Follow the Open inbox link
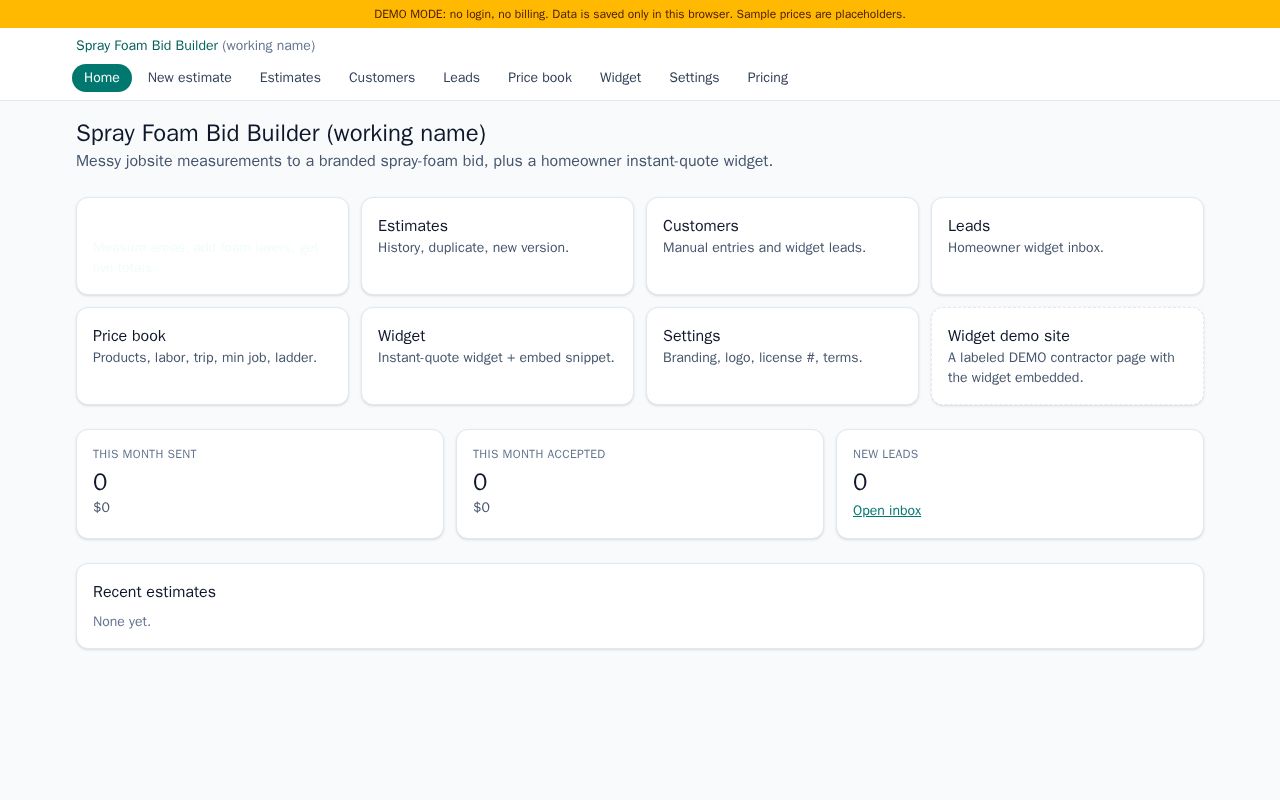The width and height of the screenshot is (1280, 800). pyautogui.click(x=887, y=511)
